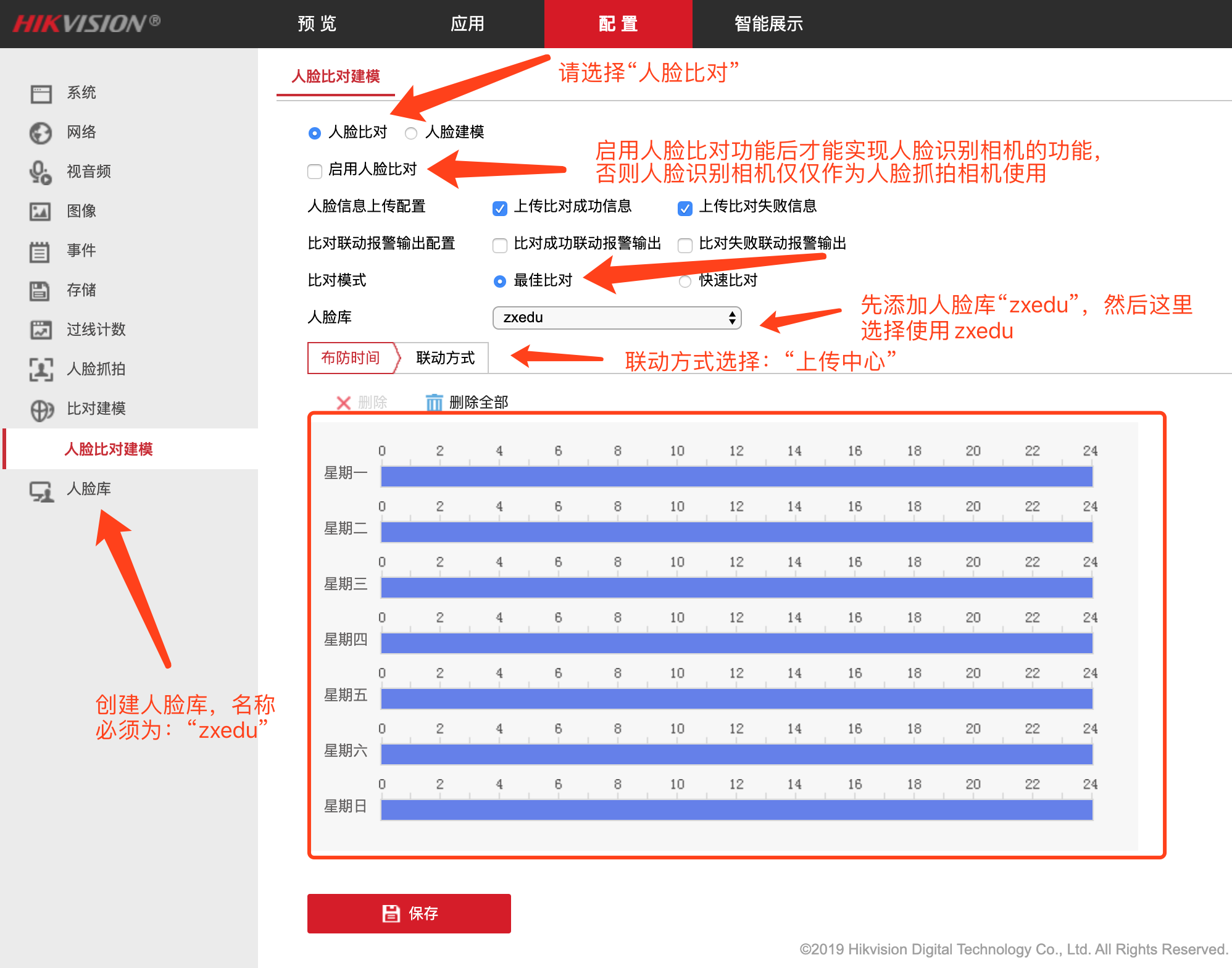Collapse the 比对建模 sidebar section
This screenshot has width=1232, height=968.
(96, 409)
